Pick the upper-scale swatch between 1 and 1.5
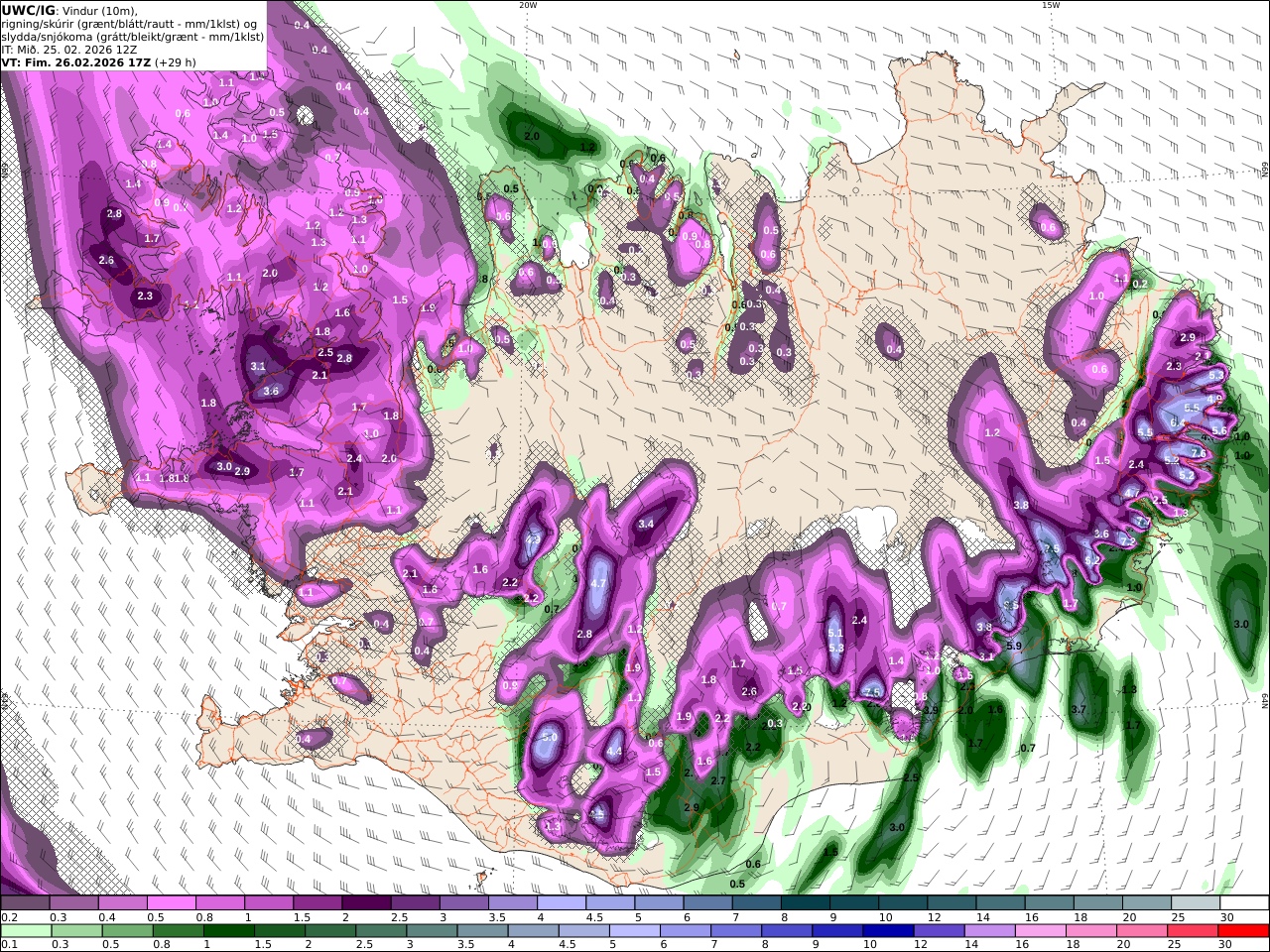The height and width of the screenshot is (952, 1270). click(x=268, y=903)
